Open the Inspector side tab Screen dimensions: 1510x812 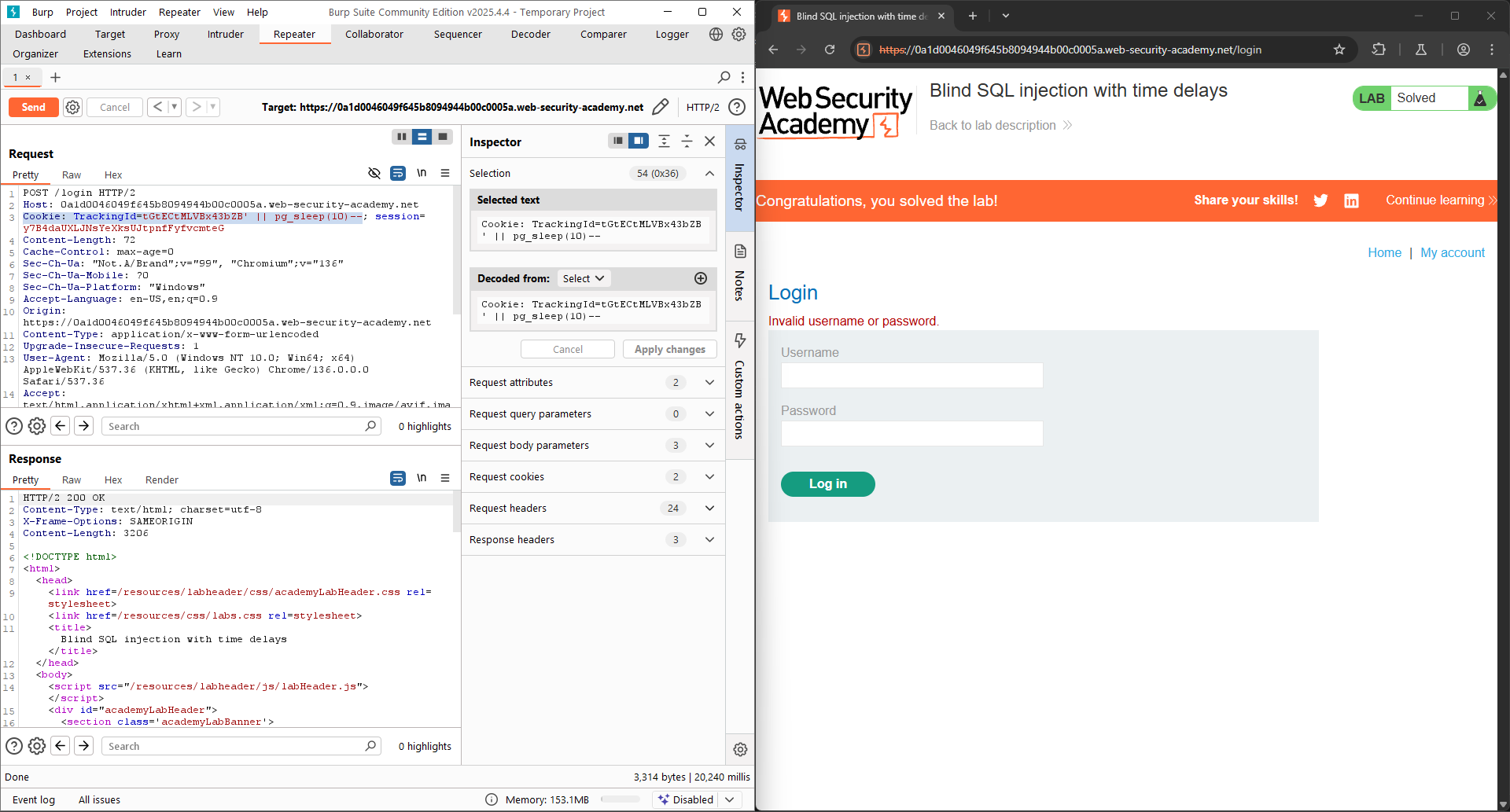739,178
